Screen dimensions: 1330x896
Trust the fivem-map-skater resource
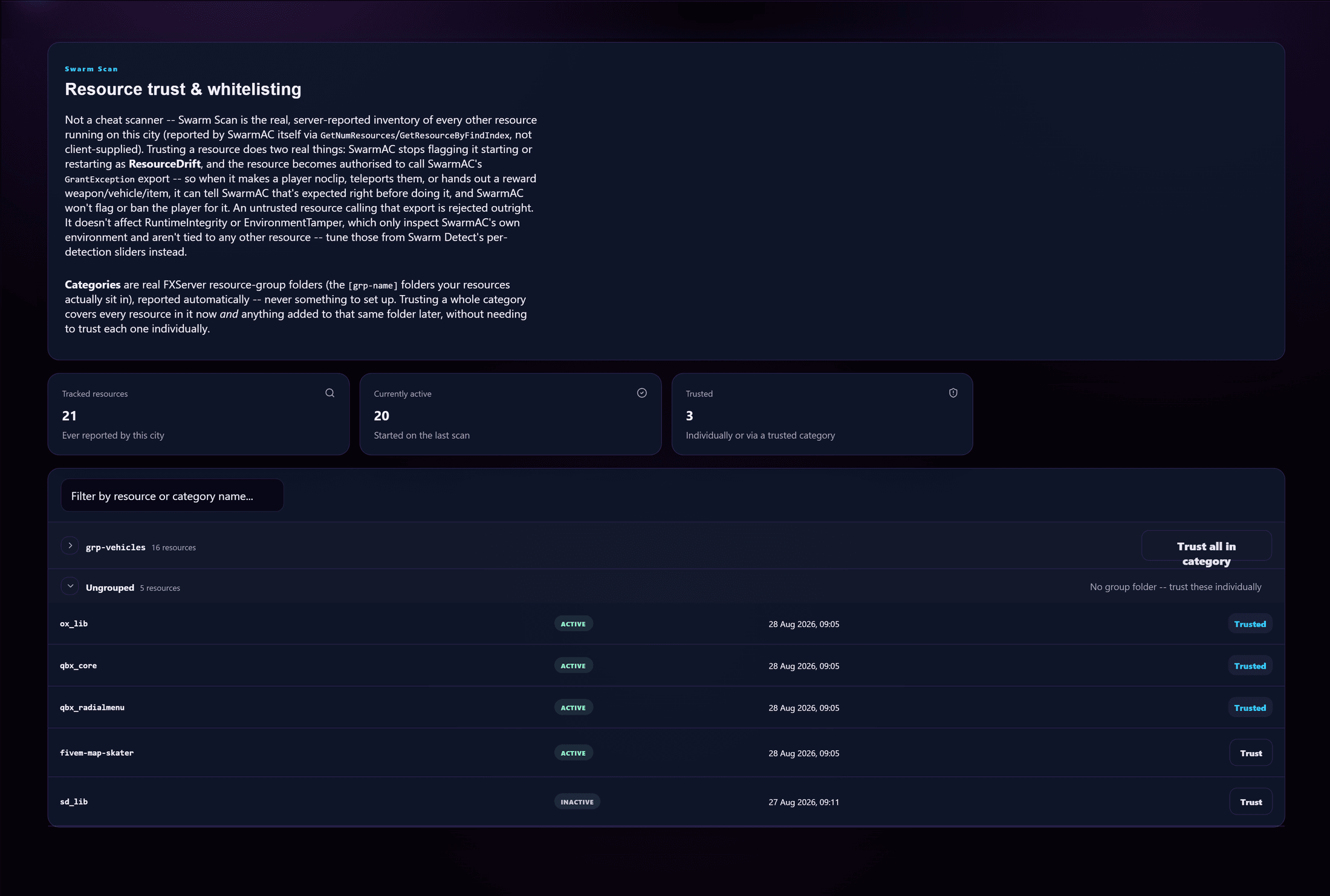click(x=1251, y=753)
